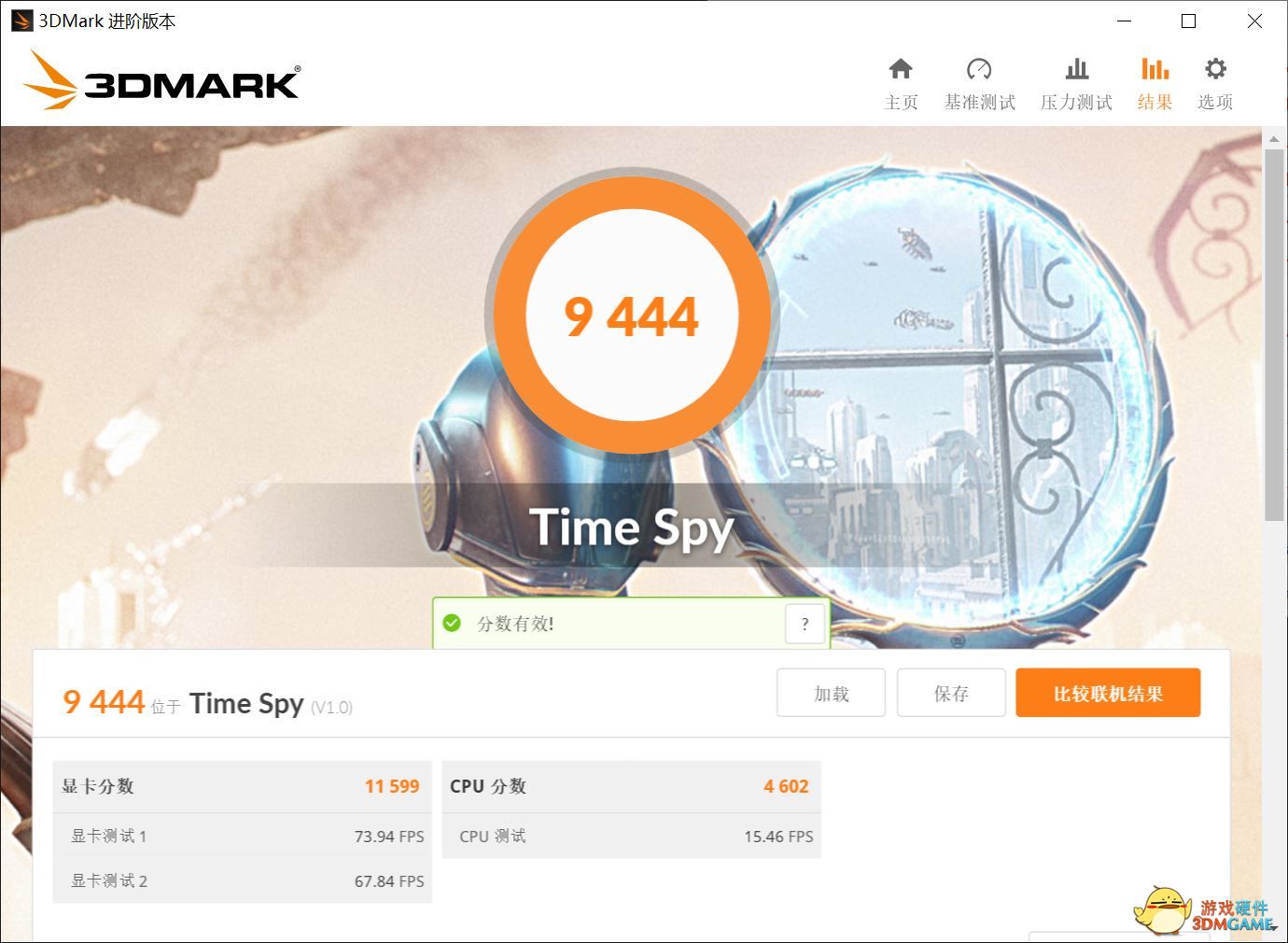Click the vertical scrollbar thumb
The image size is (1288, 943).
click(1274, 334)
